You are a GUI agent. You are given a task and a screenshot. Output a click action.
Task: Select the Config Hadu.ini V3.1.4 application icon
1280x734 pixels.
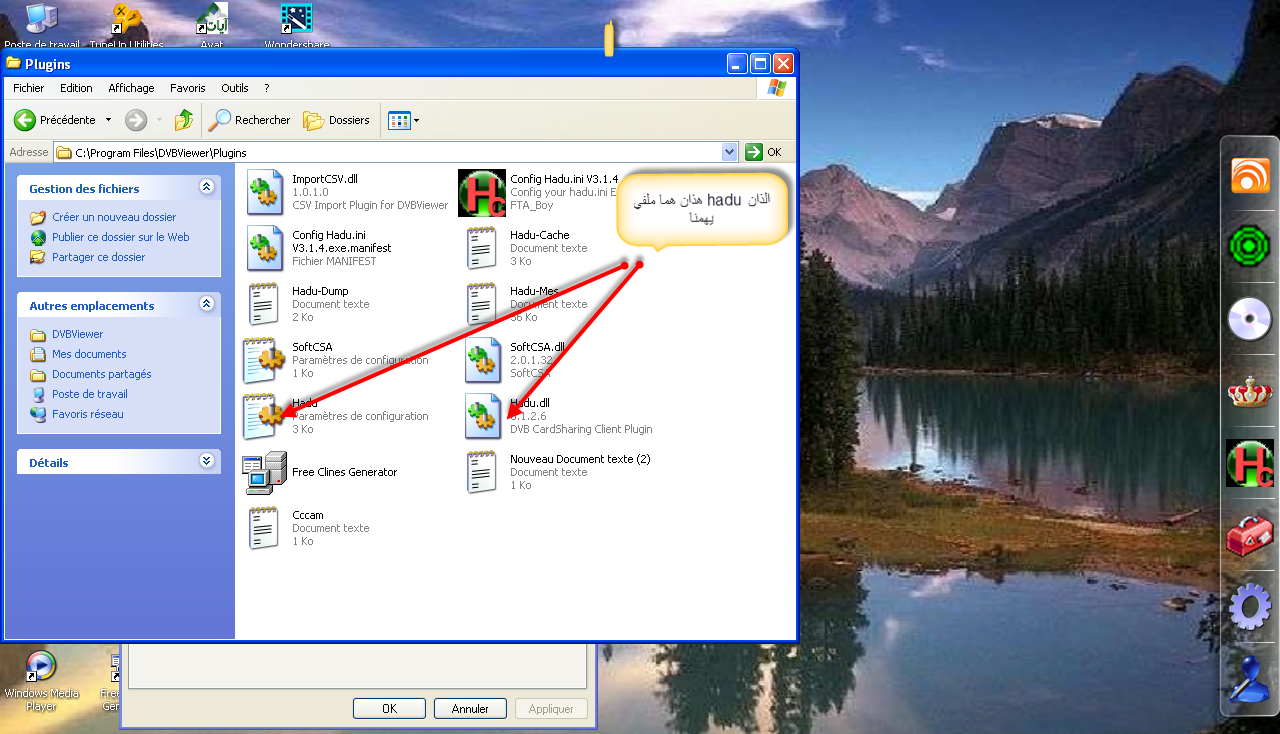pyautogui.click(x=481, y=193)
